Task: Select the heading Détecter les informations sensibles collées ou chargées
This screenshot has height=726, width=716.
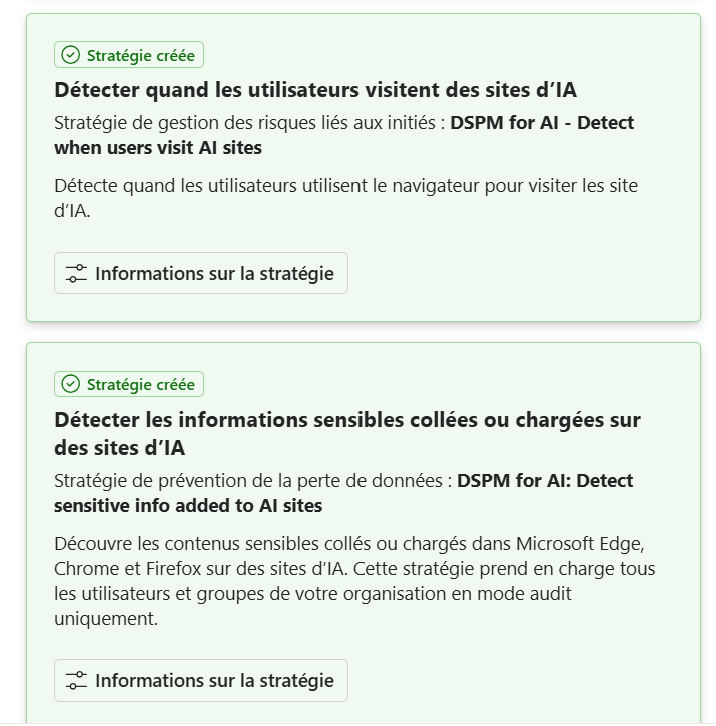Action: coord(347,420)
